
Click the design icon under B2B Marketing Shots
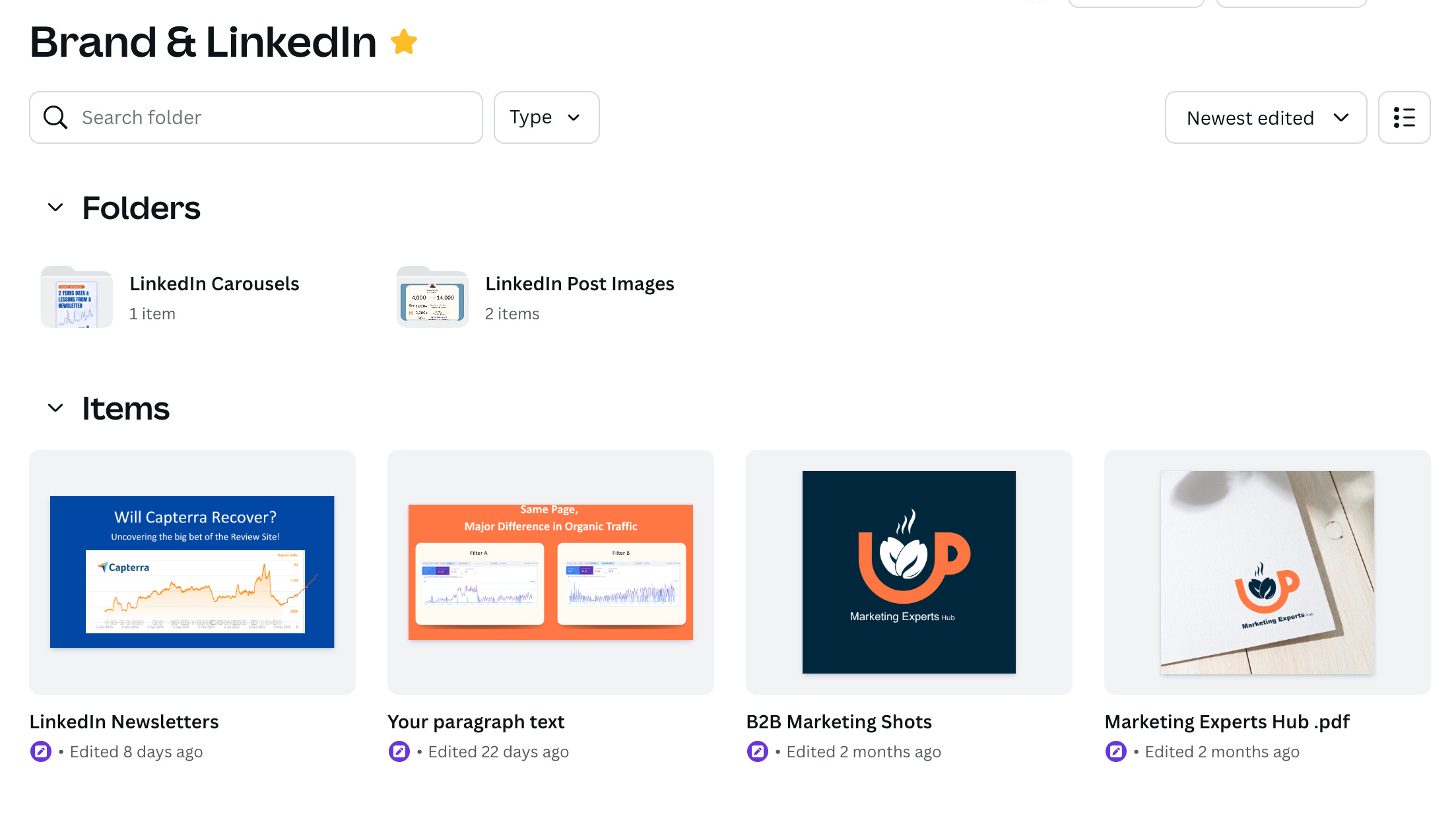[758, 751]
